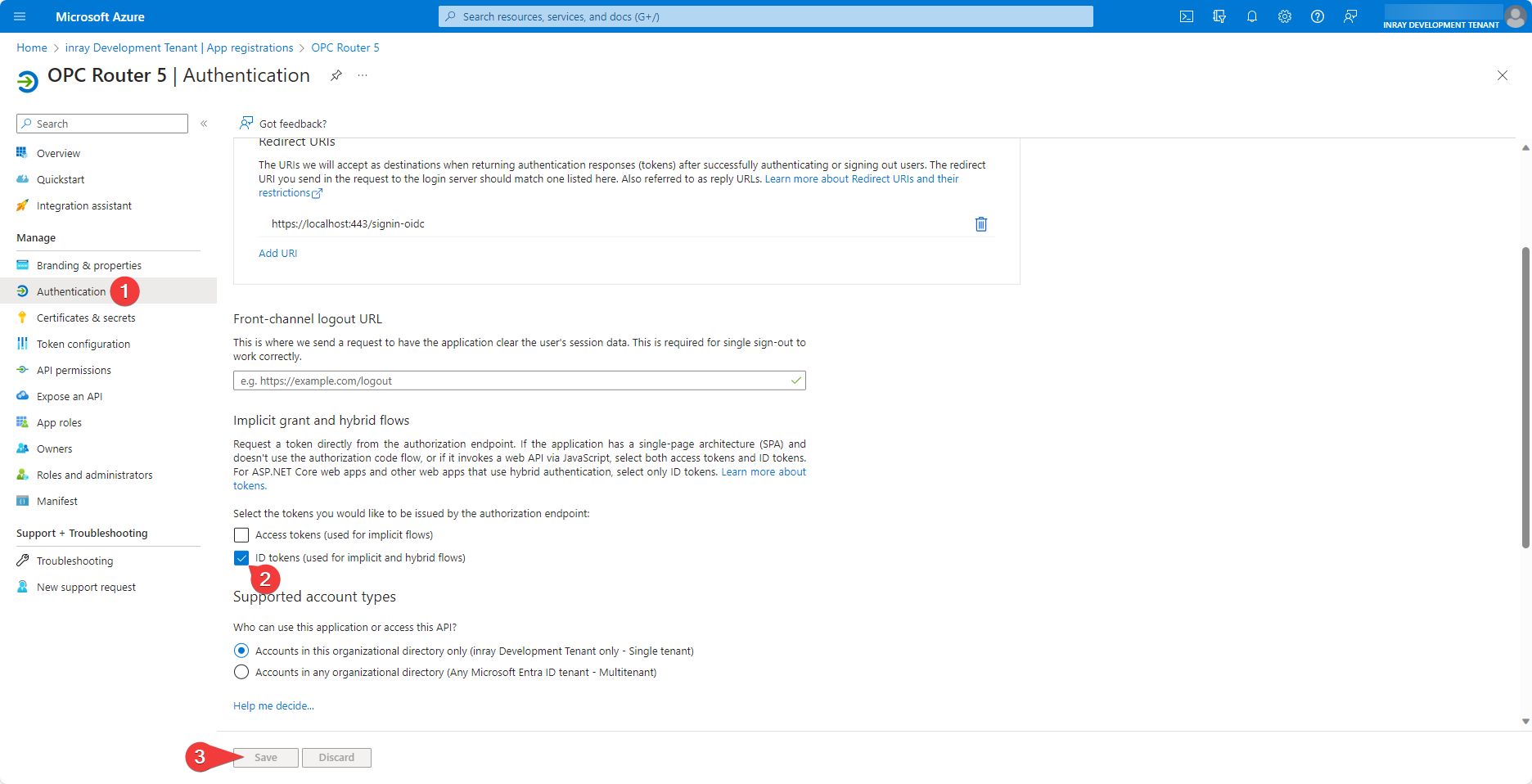Pin the Authentication blade
The height and width of the screenshot is (784, 1532).
click(x=336, y=75)
